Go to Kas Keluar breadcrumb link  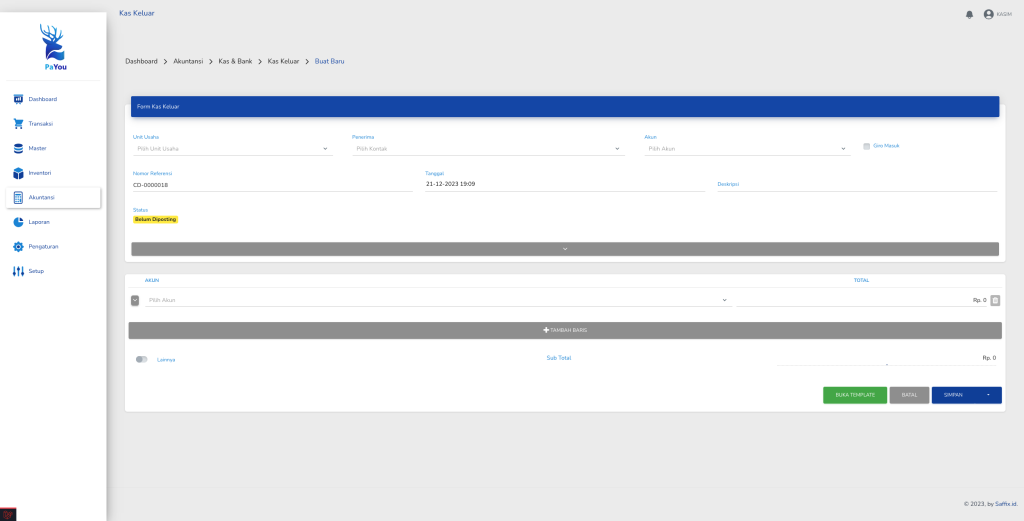[283, 61]
